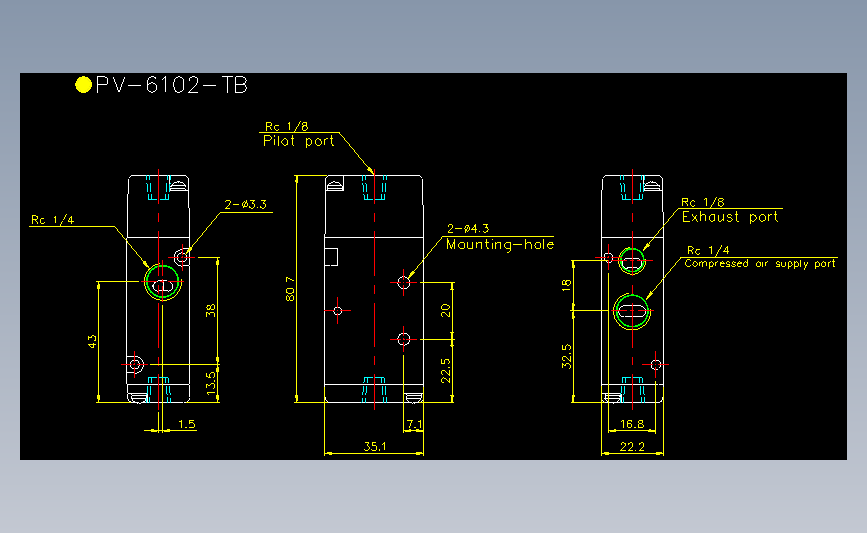Click the '18' vertical dimension
The image size is (867, 533).
pos(566,285)
